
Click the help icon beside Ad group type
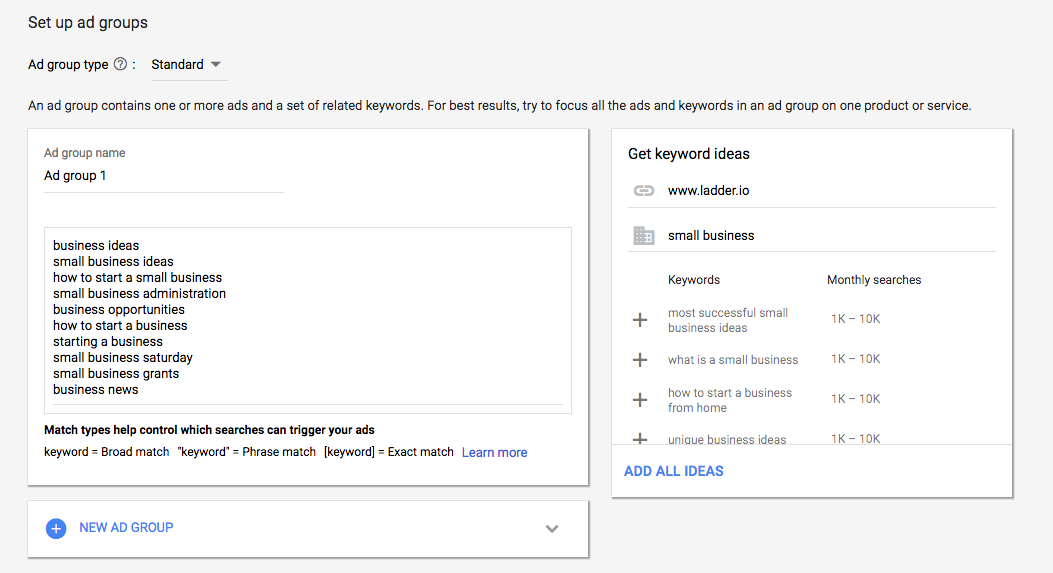(x=121, y=65)
